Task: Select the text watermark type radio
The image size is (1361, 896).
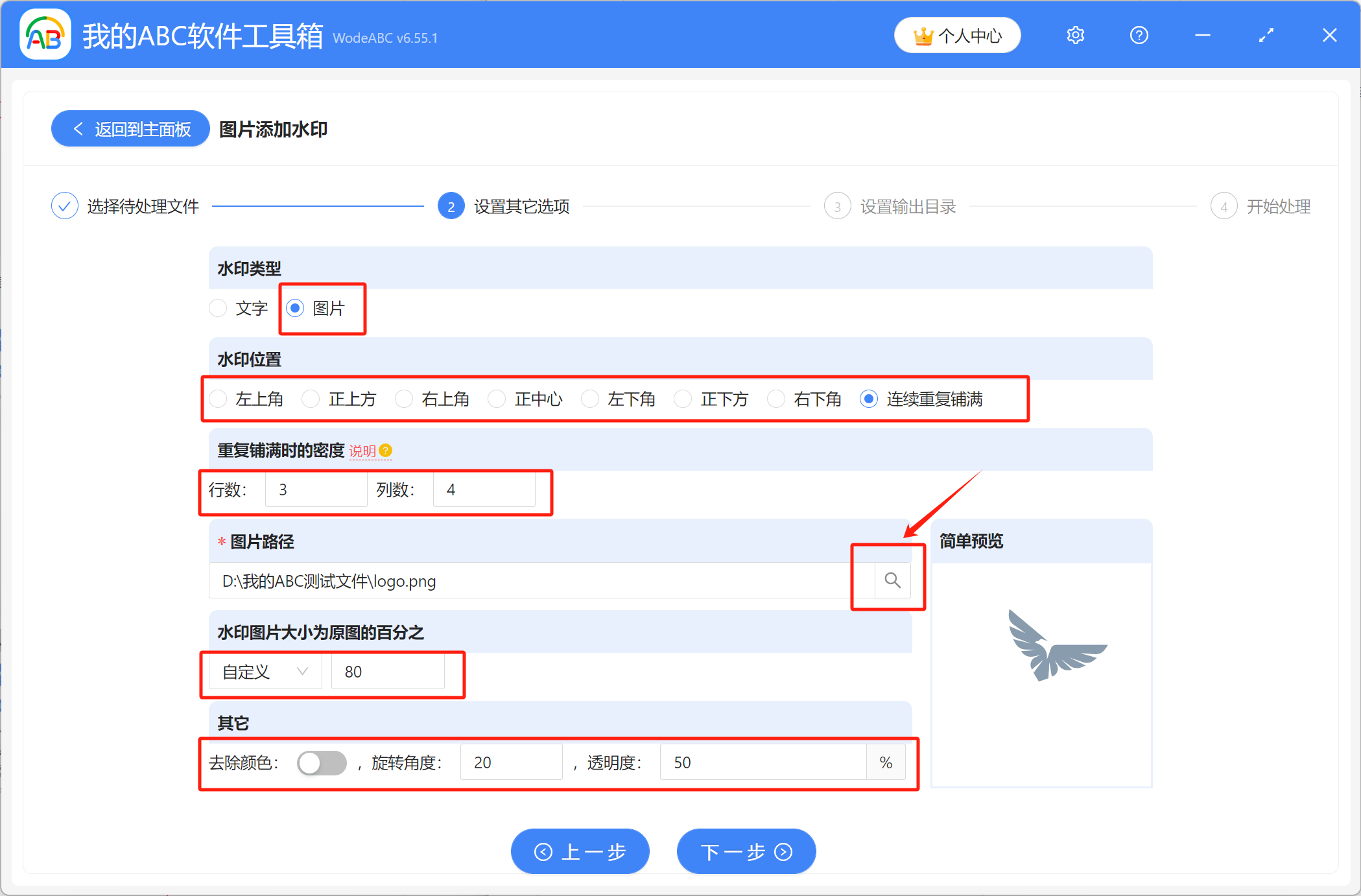Action: click(x=219, y=308)
